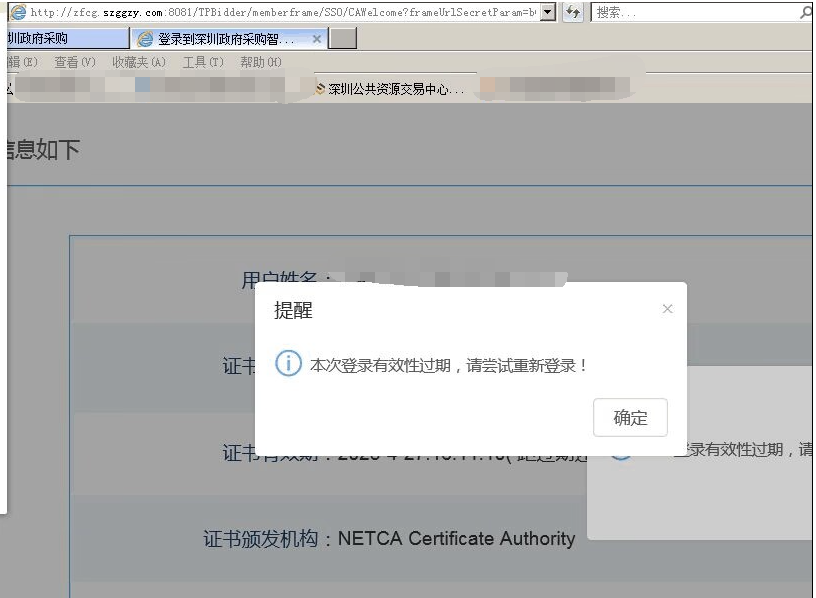816x598 pixels.
Task: Open a new tab with the blank tab button
Action: 346,38
